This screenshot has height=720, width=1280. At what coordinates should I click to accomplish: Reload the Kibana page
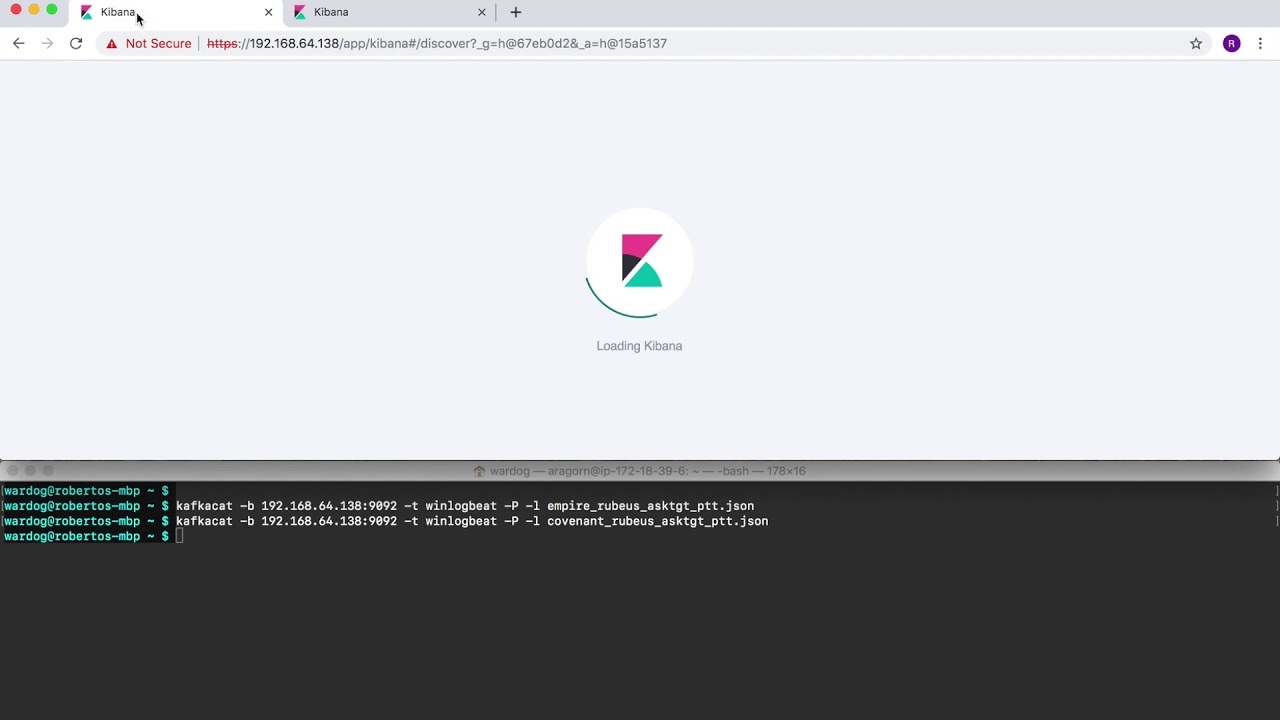click(76, 43)
